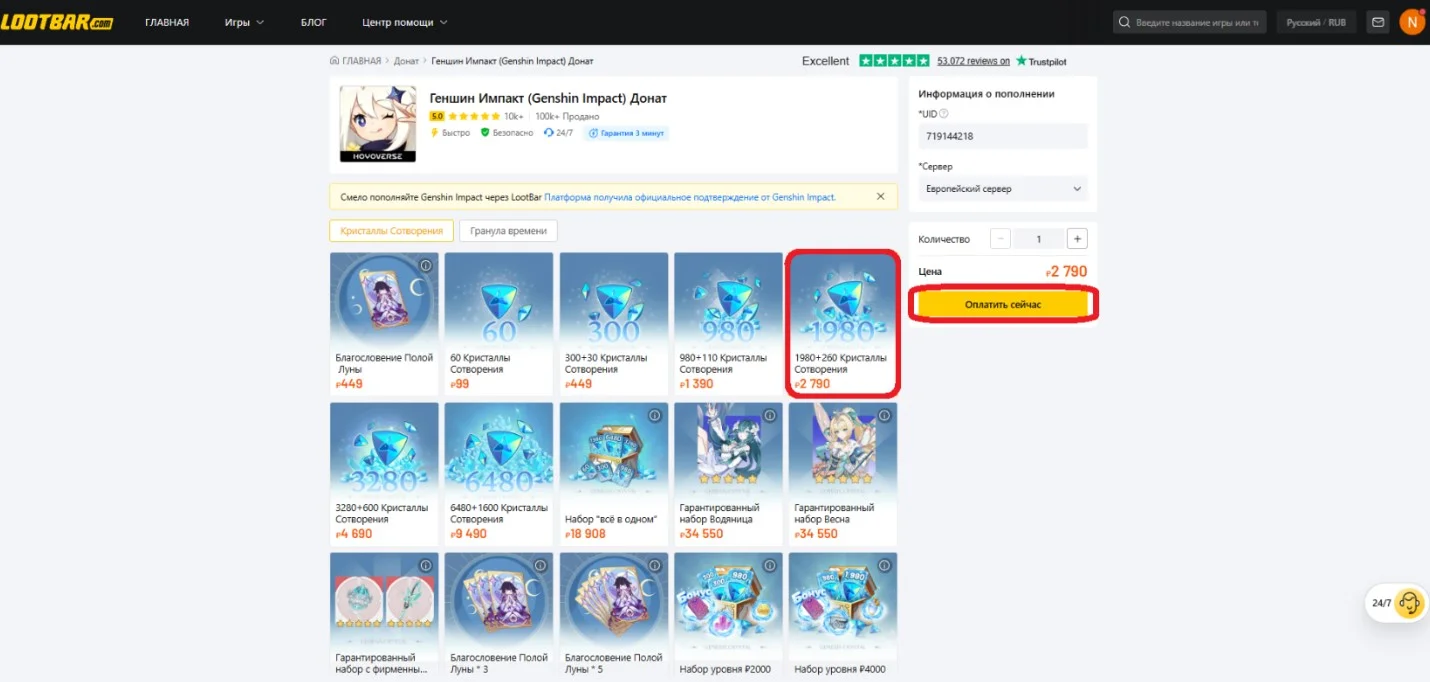1430x682 pixels.
Task: Click the Донат breadcrumb link
Action: click(x=406, y=61)
